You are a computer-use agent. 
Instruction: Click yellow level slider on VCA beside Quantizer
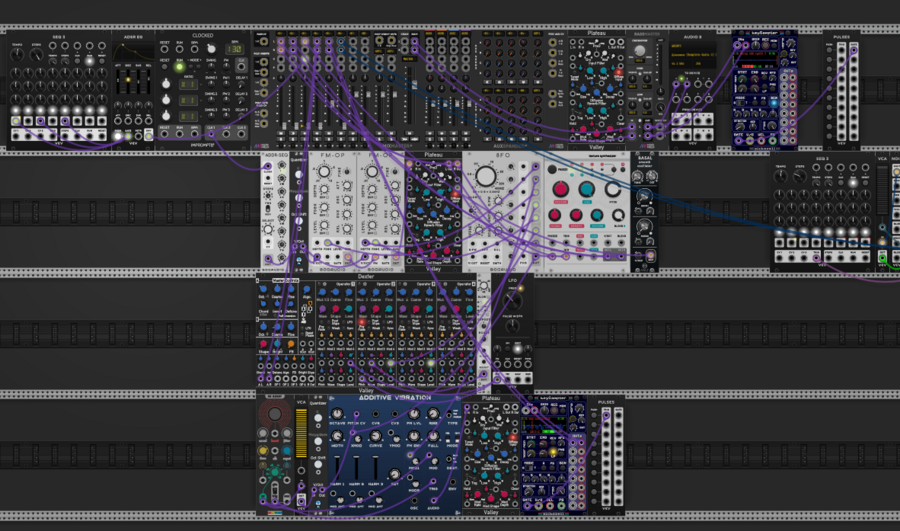[301, 433]
